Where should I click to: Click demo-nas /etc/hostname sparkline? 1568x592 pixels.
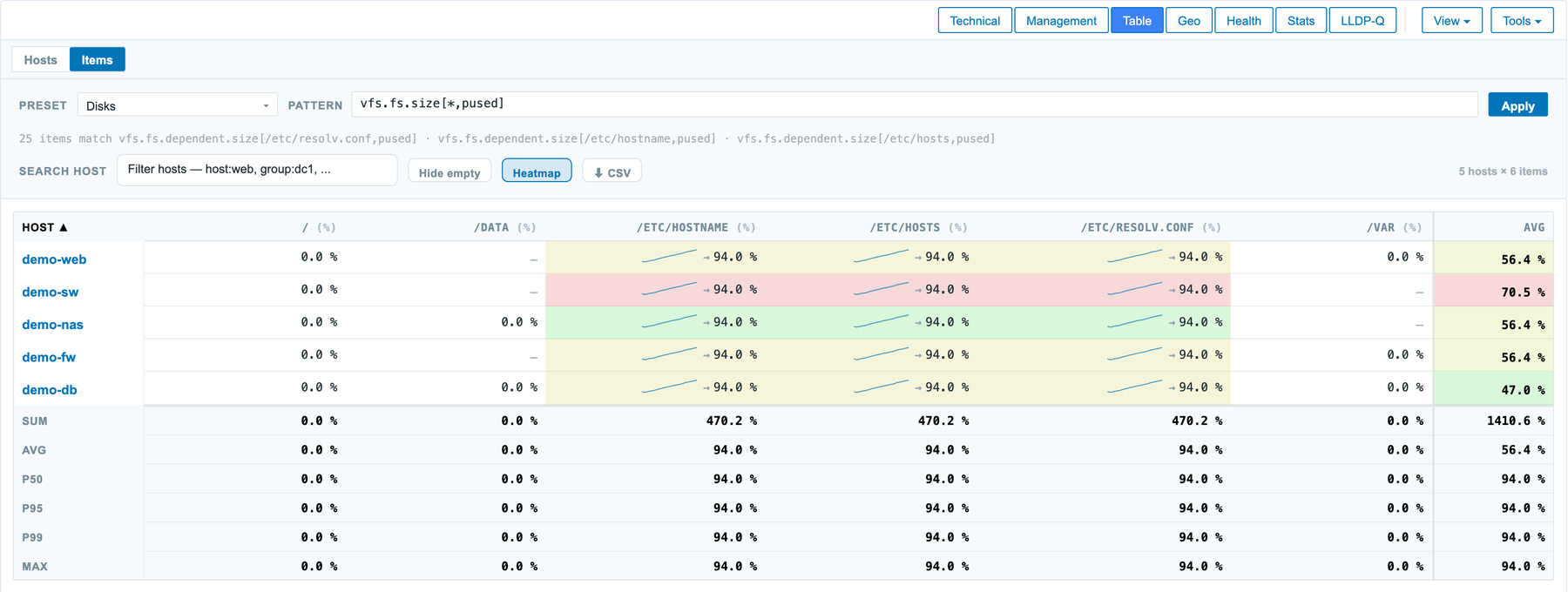point(669,321)
